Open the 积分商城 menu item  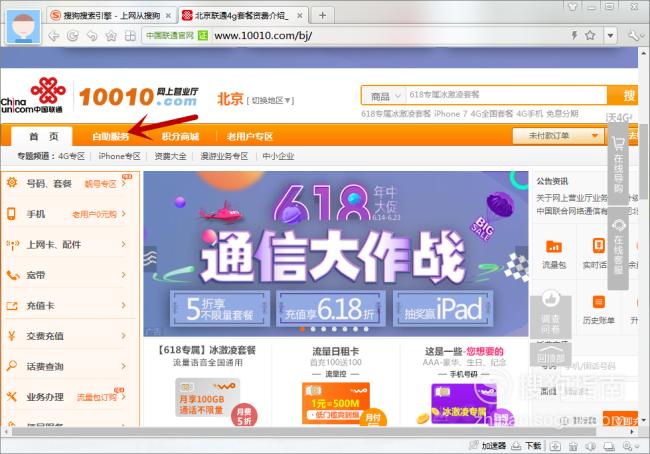pos(180,136)
